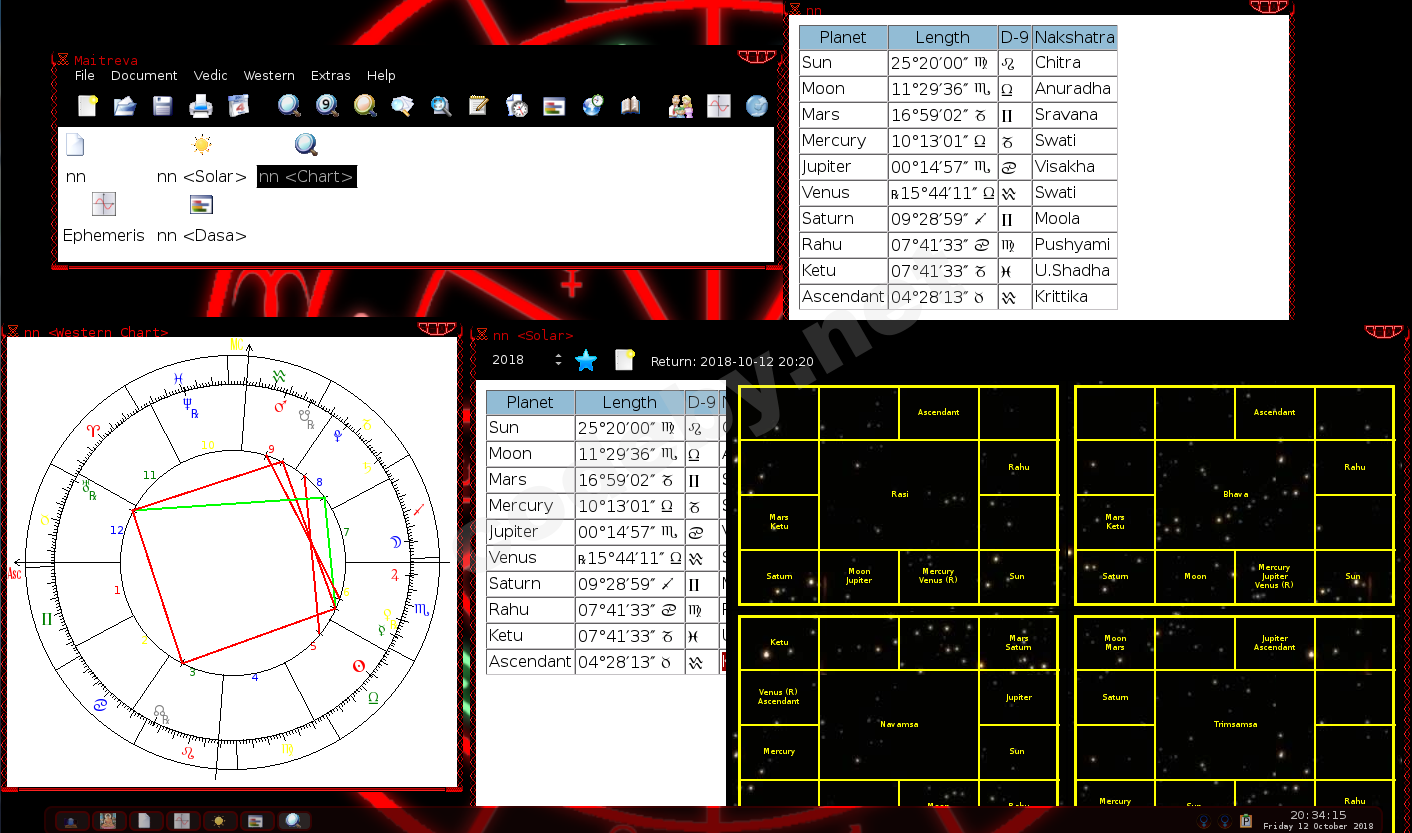Click the printer icon in toolbar
The image size is (1412, 833).
coord(201,106)
